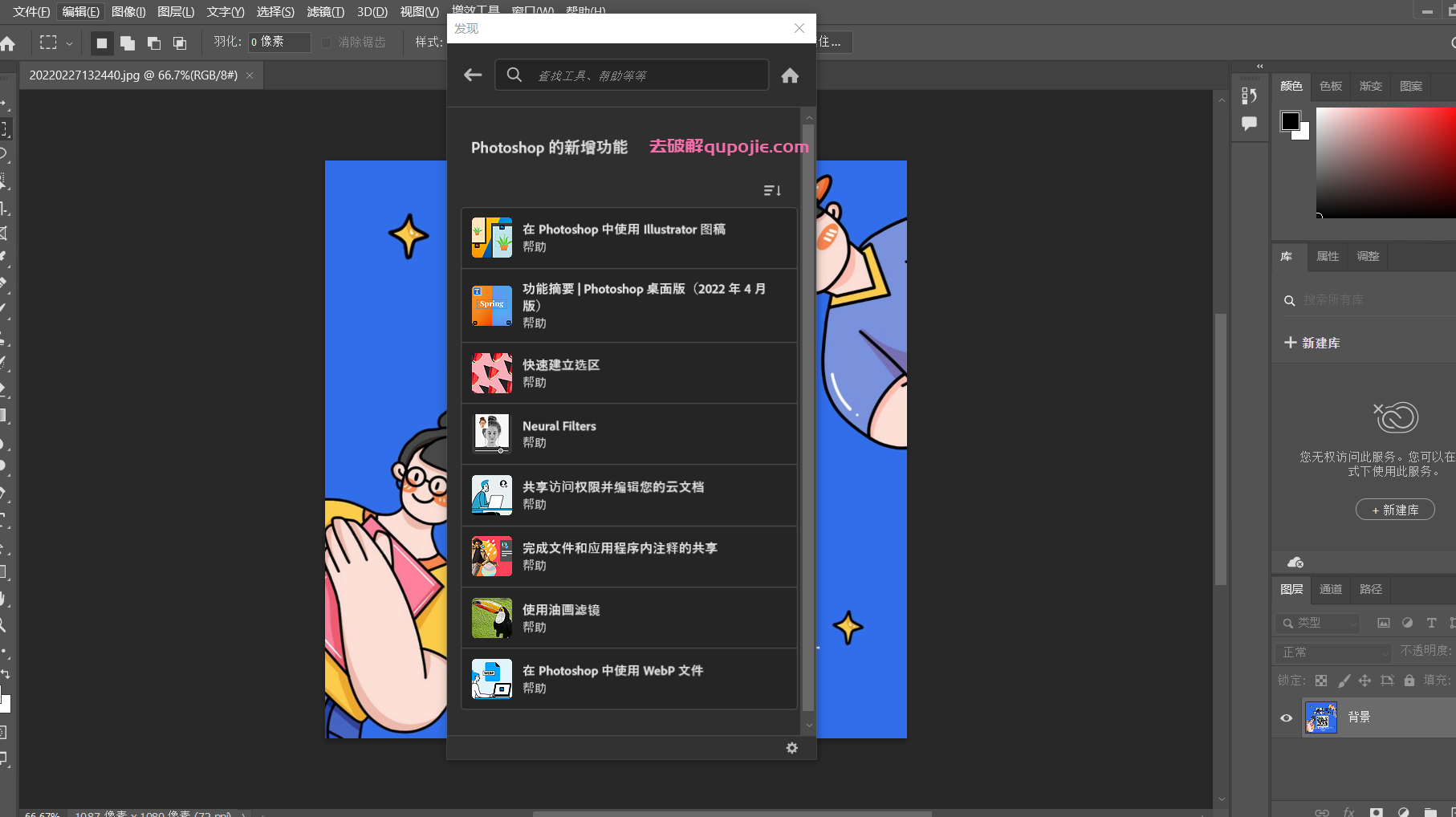This screenshot has height=817, width=1456.
Task: Open the 图像(I) menu
Action: (x=128, y=12)
